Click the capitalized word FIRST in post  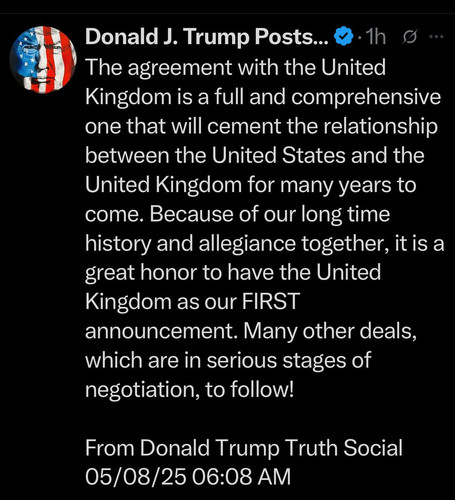pyautogui.click(x=271, y=301)
